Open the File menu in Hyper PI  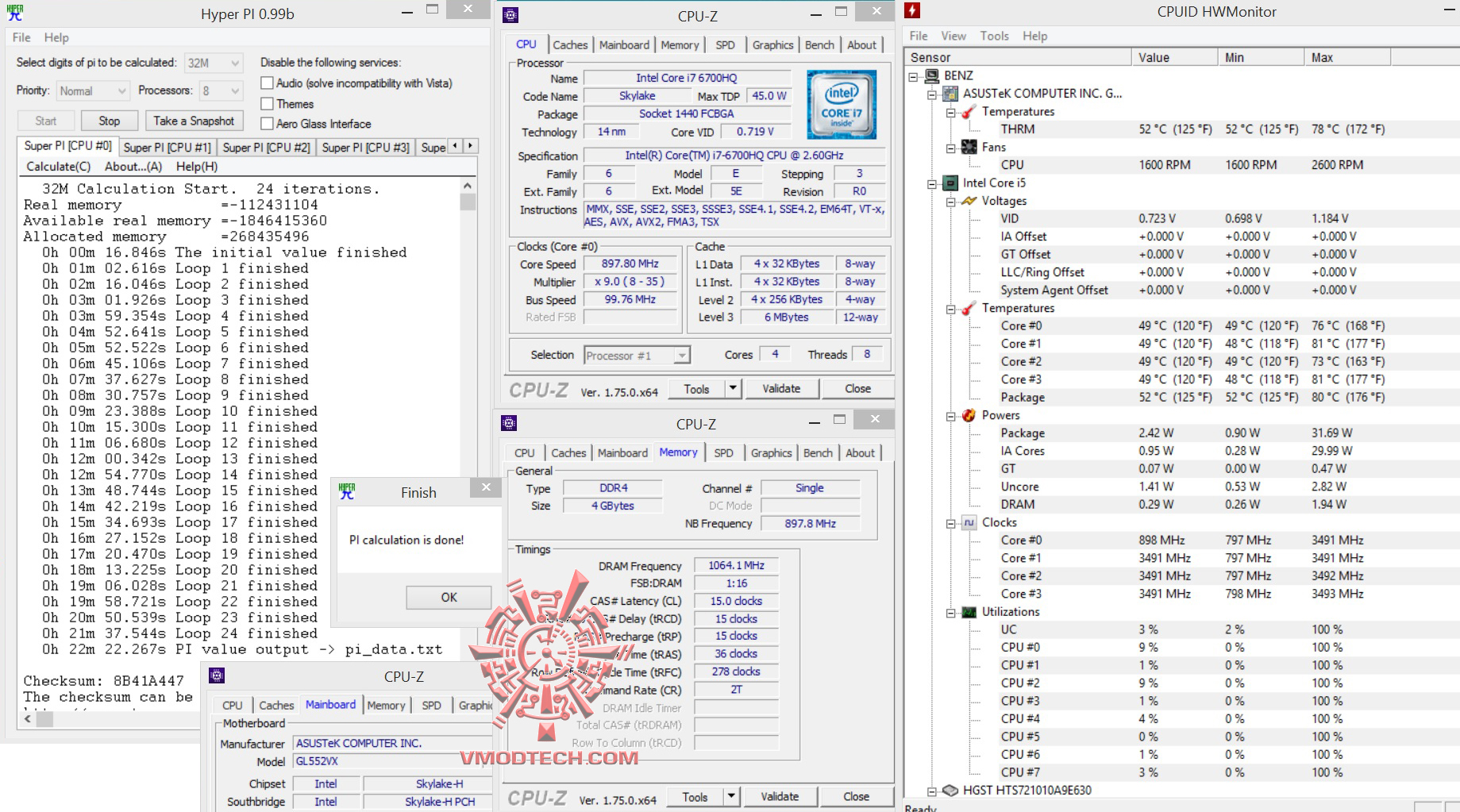coord(21,37)
